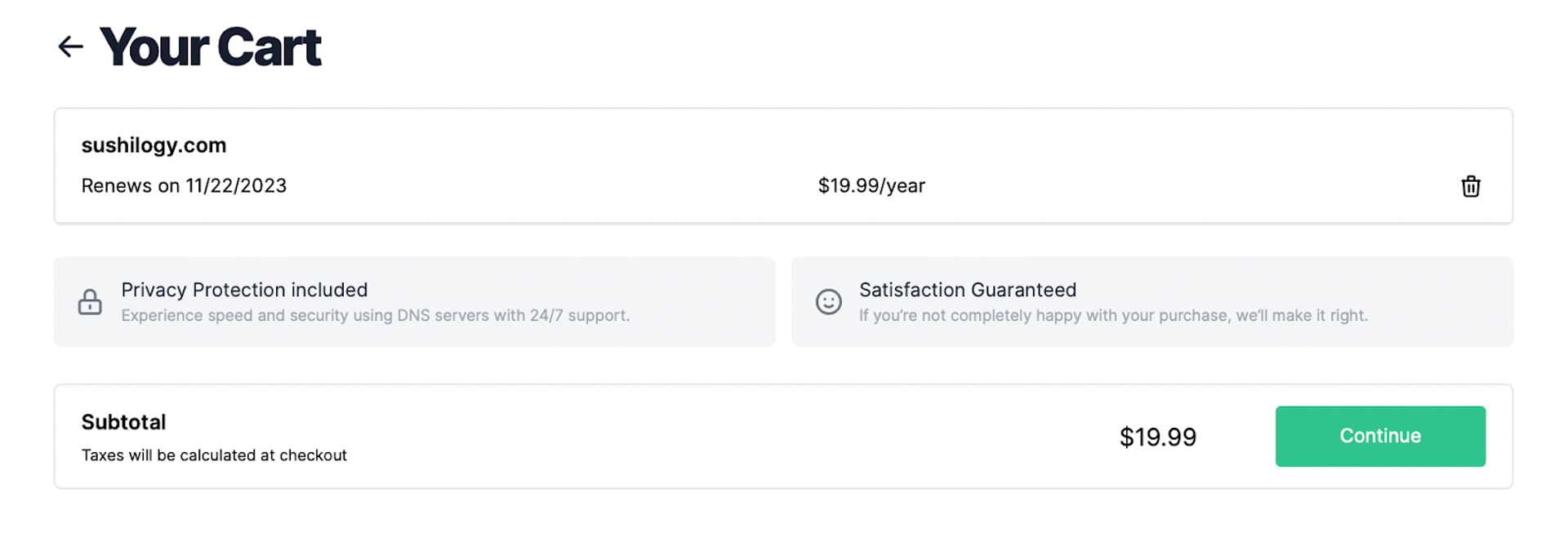
Task: Click the Privacy Protection included title
Action: pos(244,290)
